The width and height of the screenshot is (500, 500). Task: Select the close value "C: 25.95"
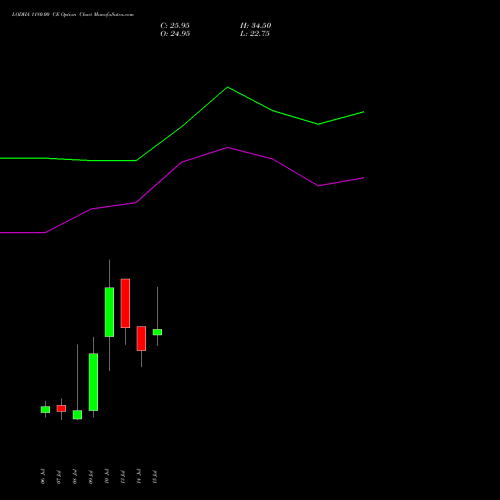[x=175, y=26]
